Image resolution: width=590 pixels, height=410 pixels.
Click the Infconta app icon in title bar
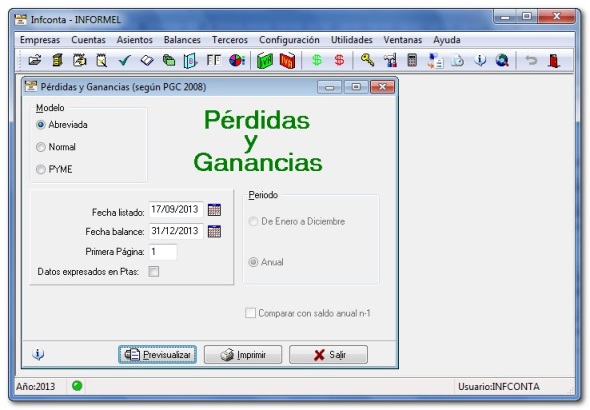coord(21,19)
